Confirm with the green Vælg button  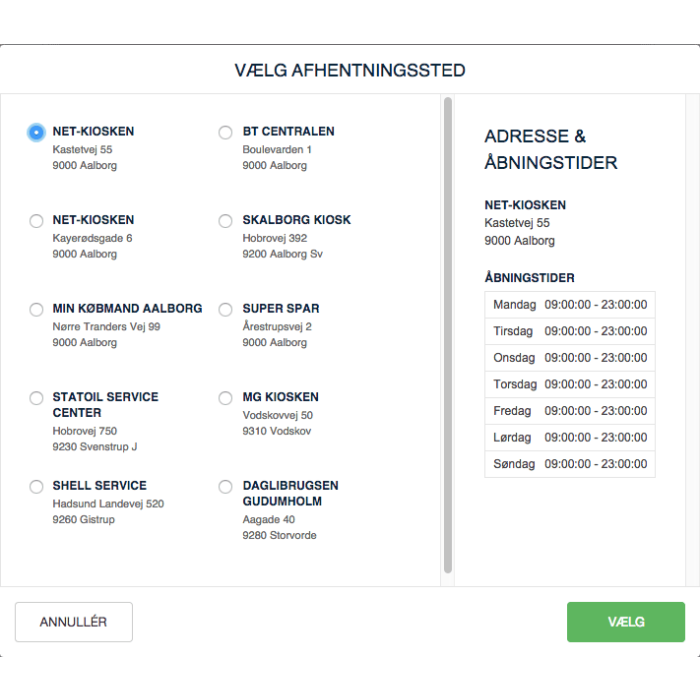[x=626, y=622]
